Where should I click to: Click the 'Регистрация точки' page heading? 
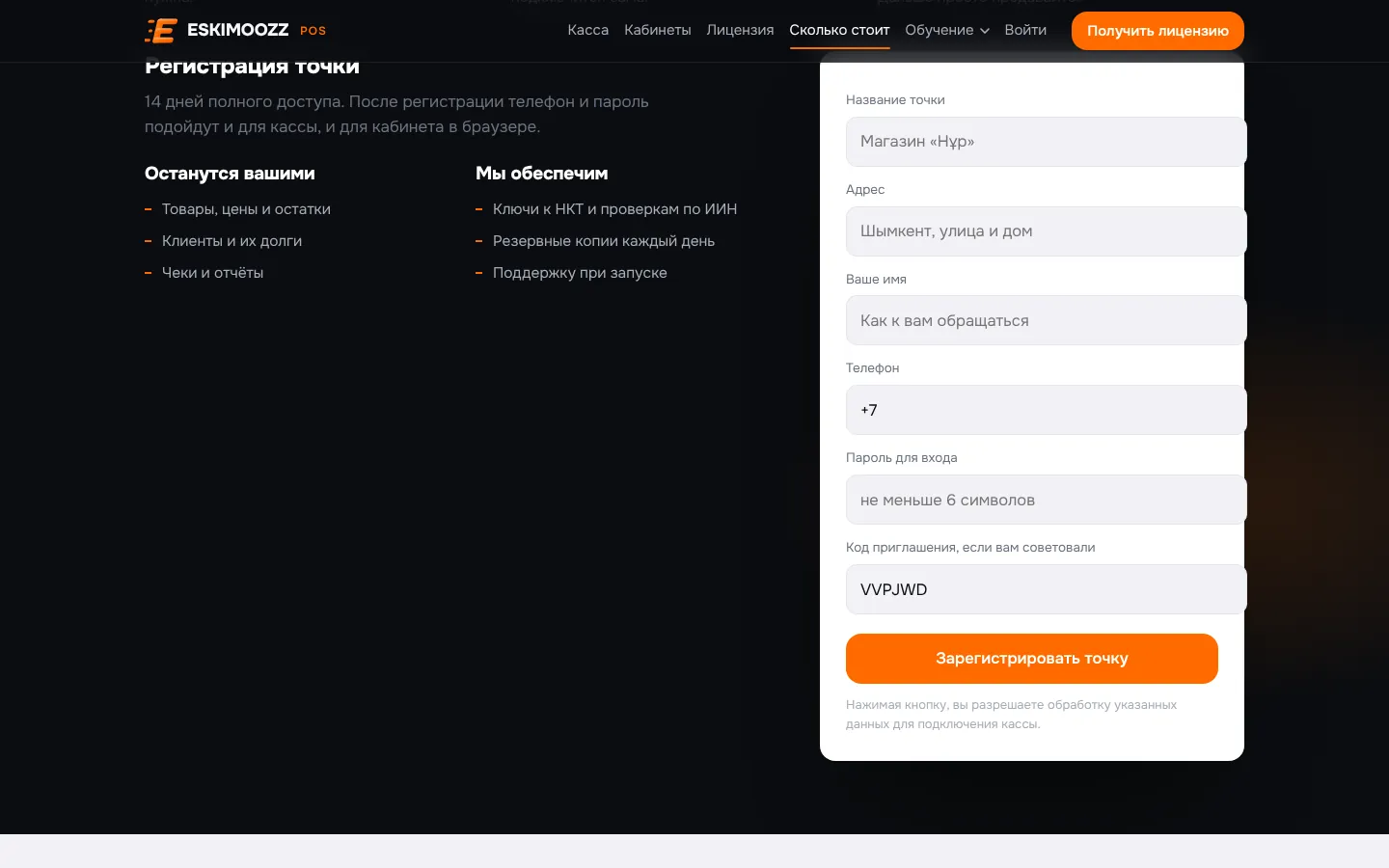point(252,67)
